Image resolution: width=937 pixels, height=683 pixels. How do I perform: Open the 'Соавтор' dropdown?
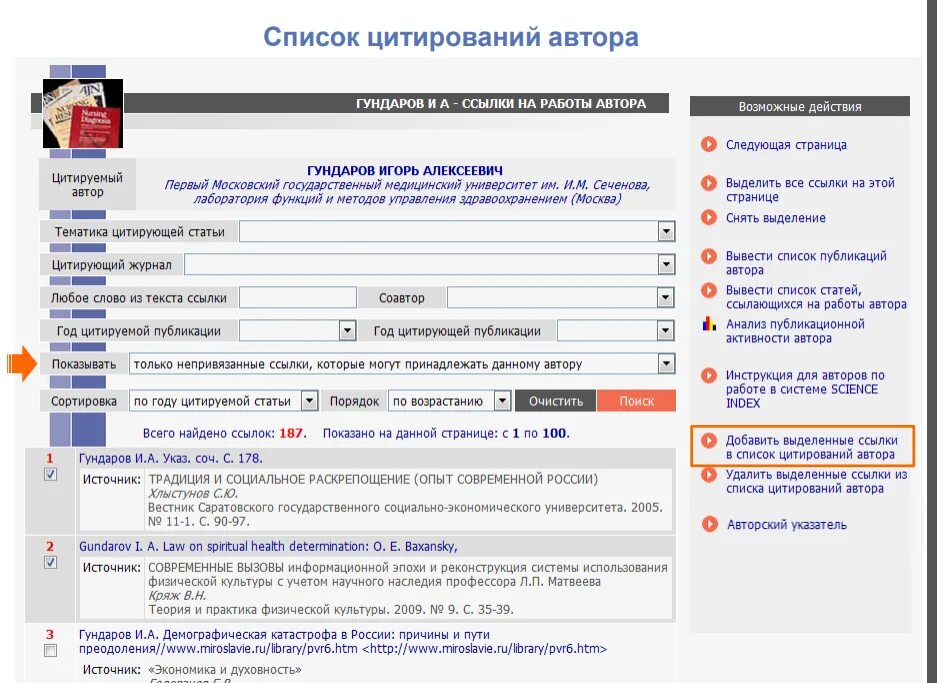pos(665,298)
